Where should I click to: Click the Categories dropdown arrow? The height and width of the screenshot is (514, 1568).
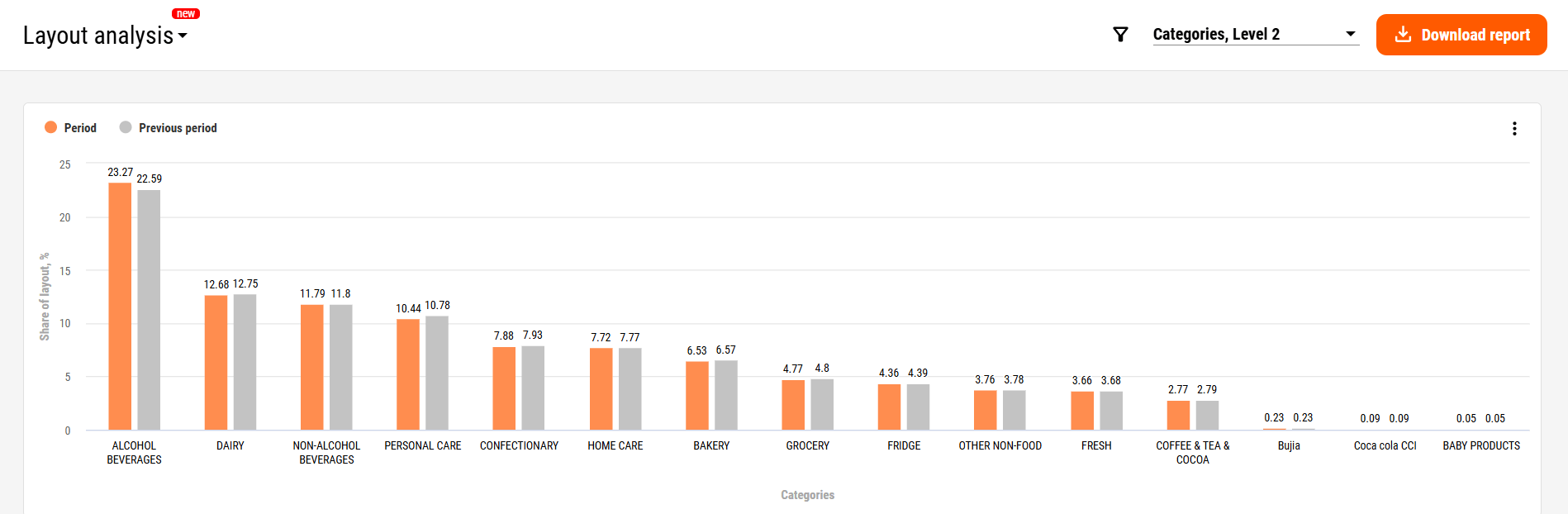coord(1351,34)
